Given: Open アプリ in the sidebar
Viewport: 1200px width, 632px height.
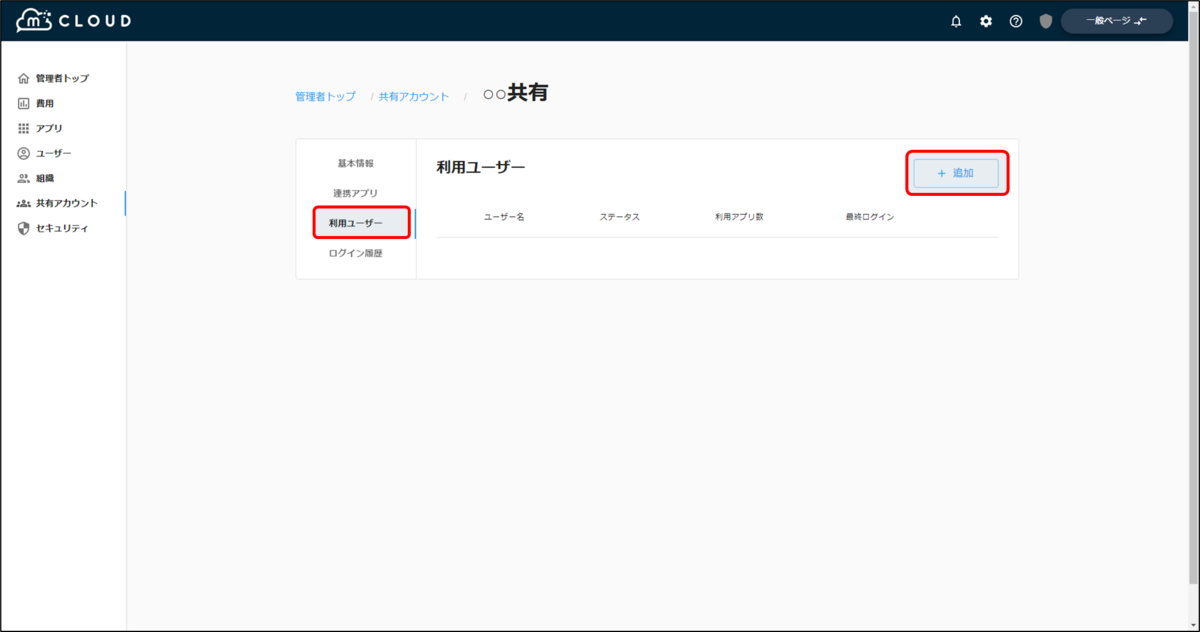Looking at the screenshot, I should 49,128.
